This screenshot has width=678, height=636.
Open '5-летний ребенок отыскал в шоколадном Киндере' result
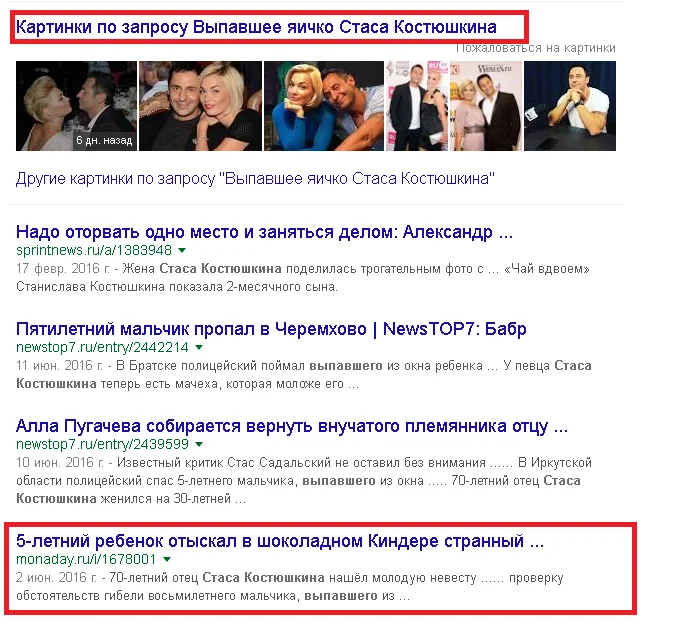click(x=280, y=541)
